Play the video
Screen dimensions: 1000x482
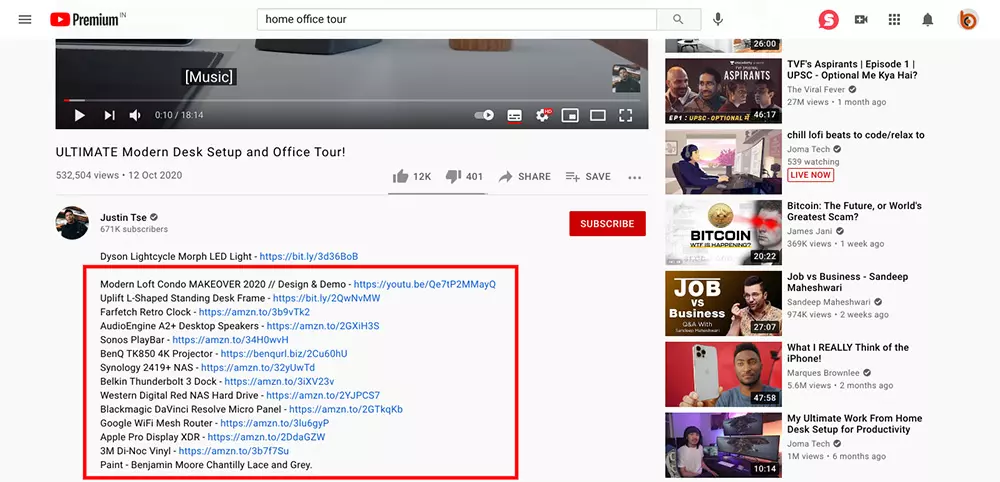pyautogui.click(x=80, y=115)
